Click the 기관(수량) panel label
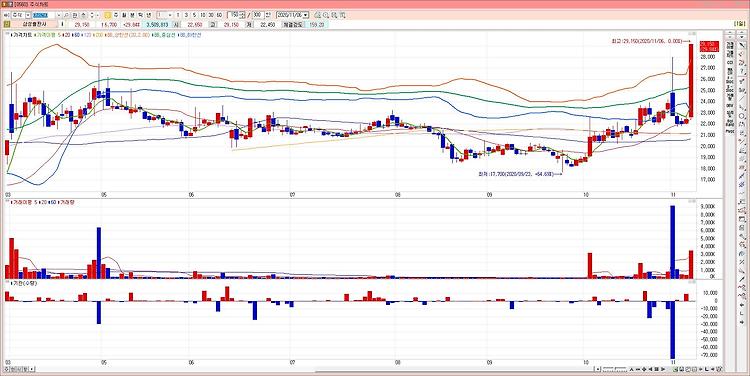Image resolution: width=750 pixels, height=376 pixels. pos(25,283)
